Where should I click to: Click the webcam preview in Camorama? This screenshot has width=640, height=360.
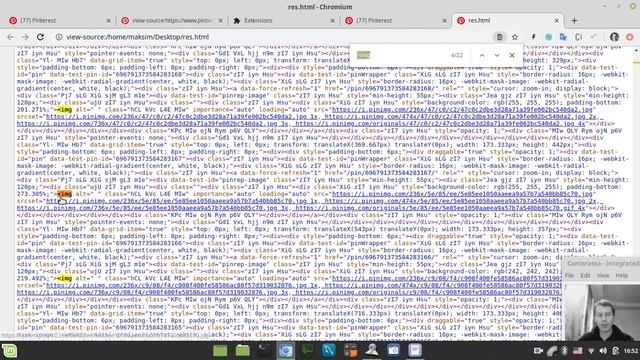coord(602,312)
